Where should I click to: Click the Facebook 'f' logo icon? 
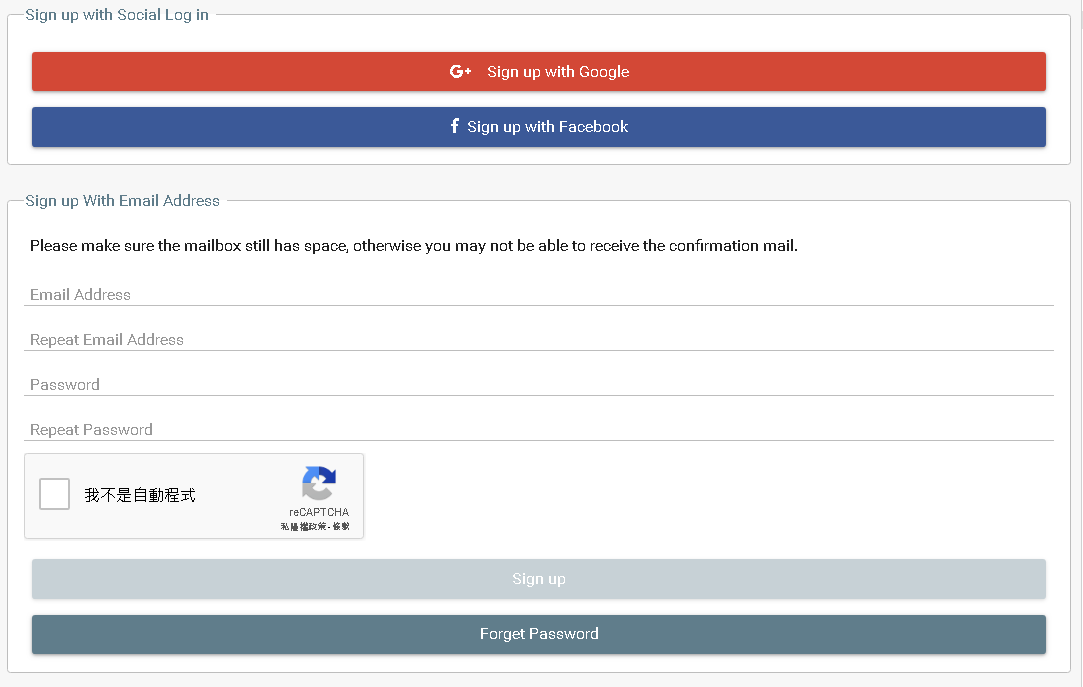[454, 126]
